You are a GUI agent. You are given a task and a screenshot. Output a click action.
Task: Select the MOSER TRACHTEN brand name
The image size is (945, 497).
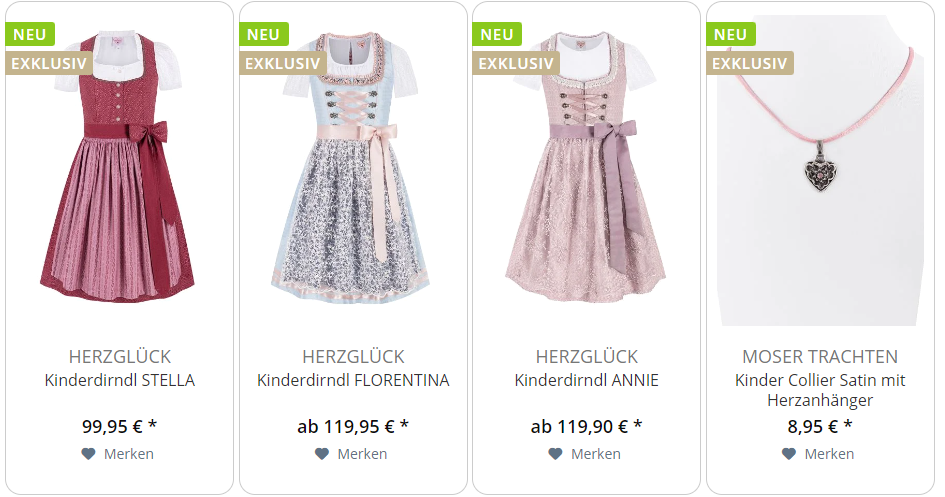820,357
